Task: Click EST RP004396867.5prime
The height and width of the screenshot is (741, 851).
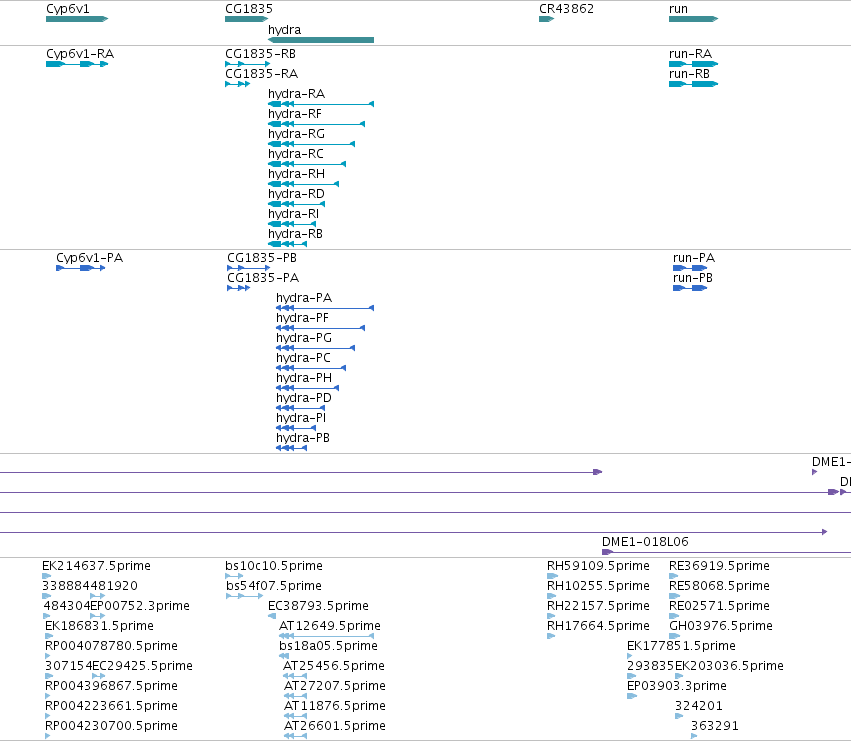Action: click(111, 686)
